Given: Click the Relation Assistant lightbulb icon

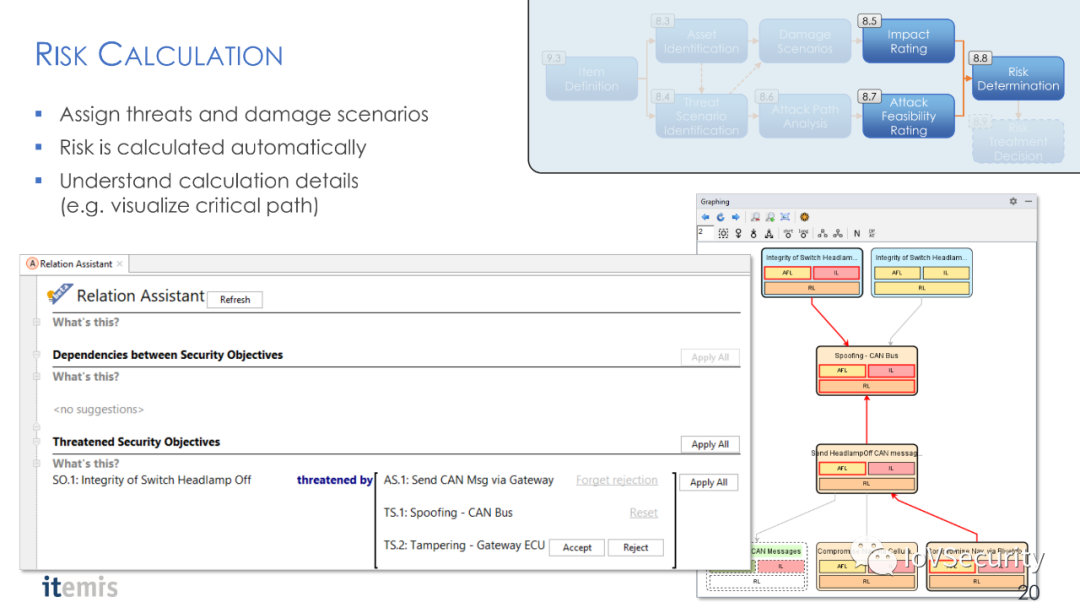Looking at the screenshot, I should 59,294.
